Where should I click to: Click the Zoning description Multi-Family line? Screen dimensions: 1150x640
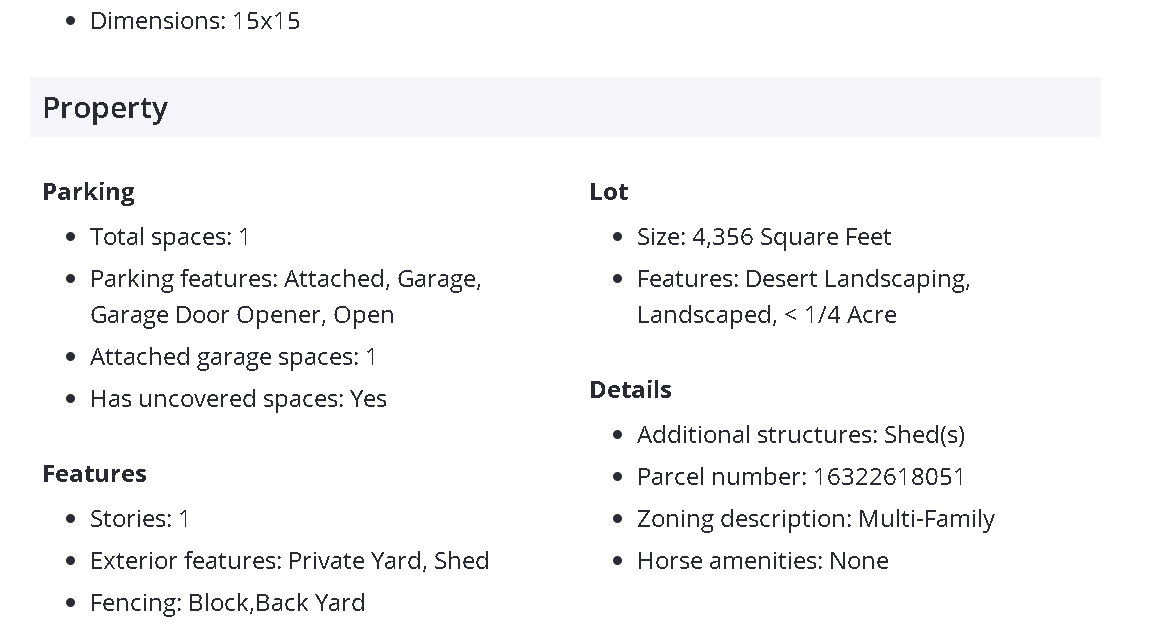815,519
